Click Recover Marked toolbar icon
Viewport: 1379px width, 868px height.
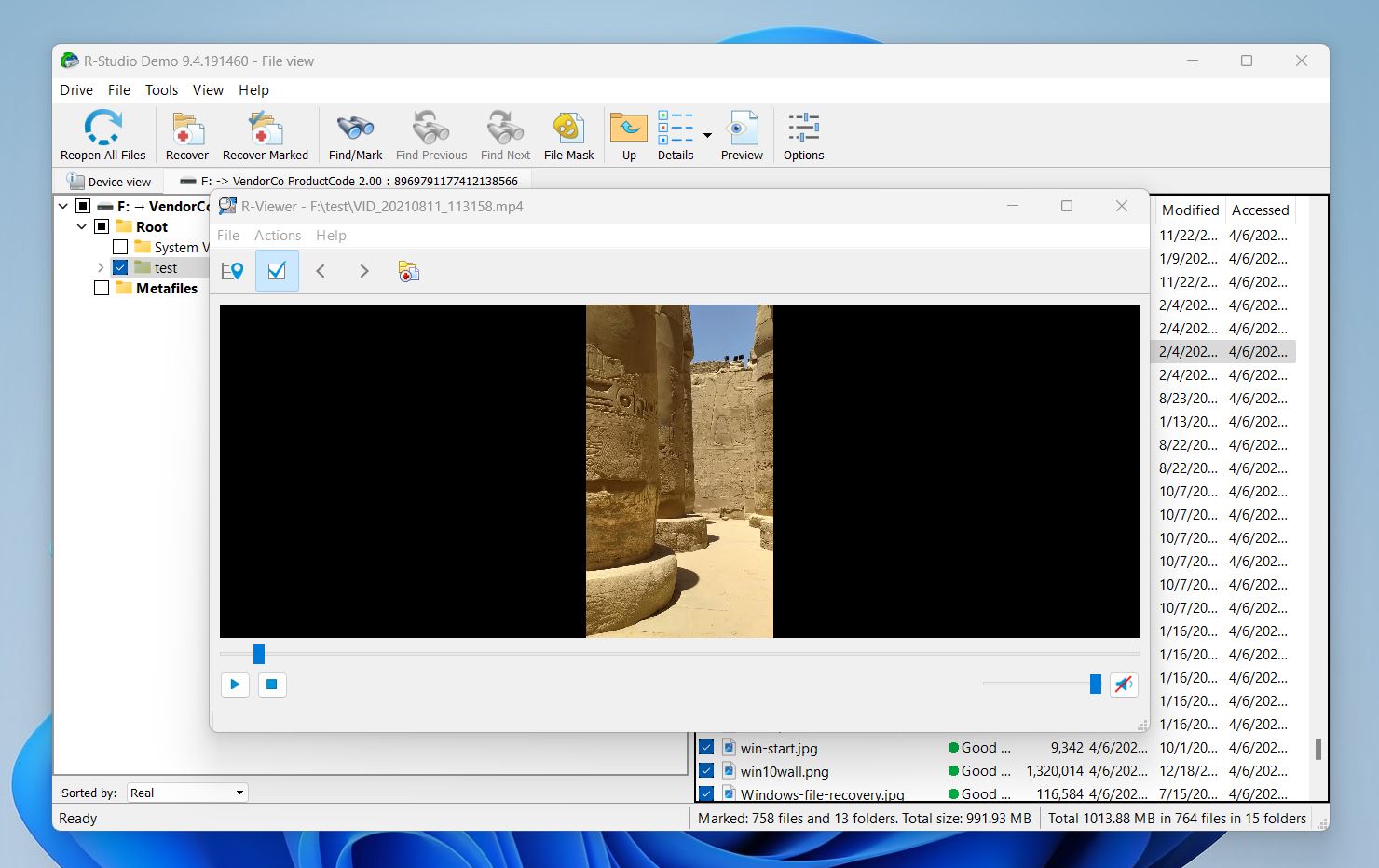pyautogui.click(x=265, y=136)
